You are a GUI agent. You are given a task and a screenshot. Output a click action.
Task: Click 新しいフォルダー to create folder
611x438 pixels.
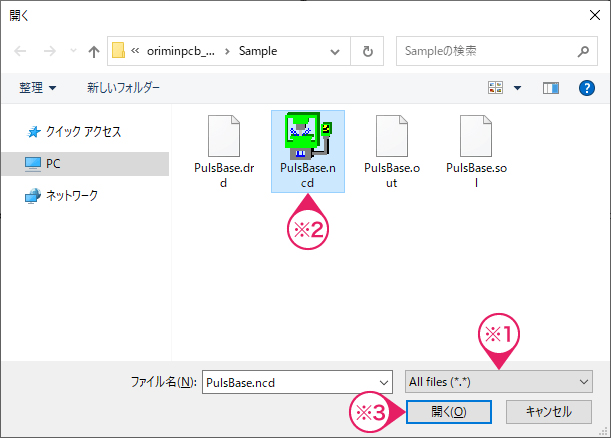[x=123, y=88]
